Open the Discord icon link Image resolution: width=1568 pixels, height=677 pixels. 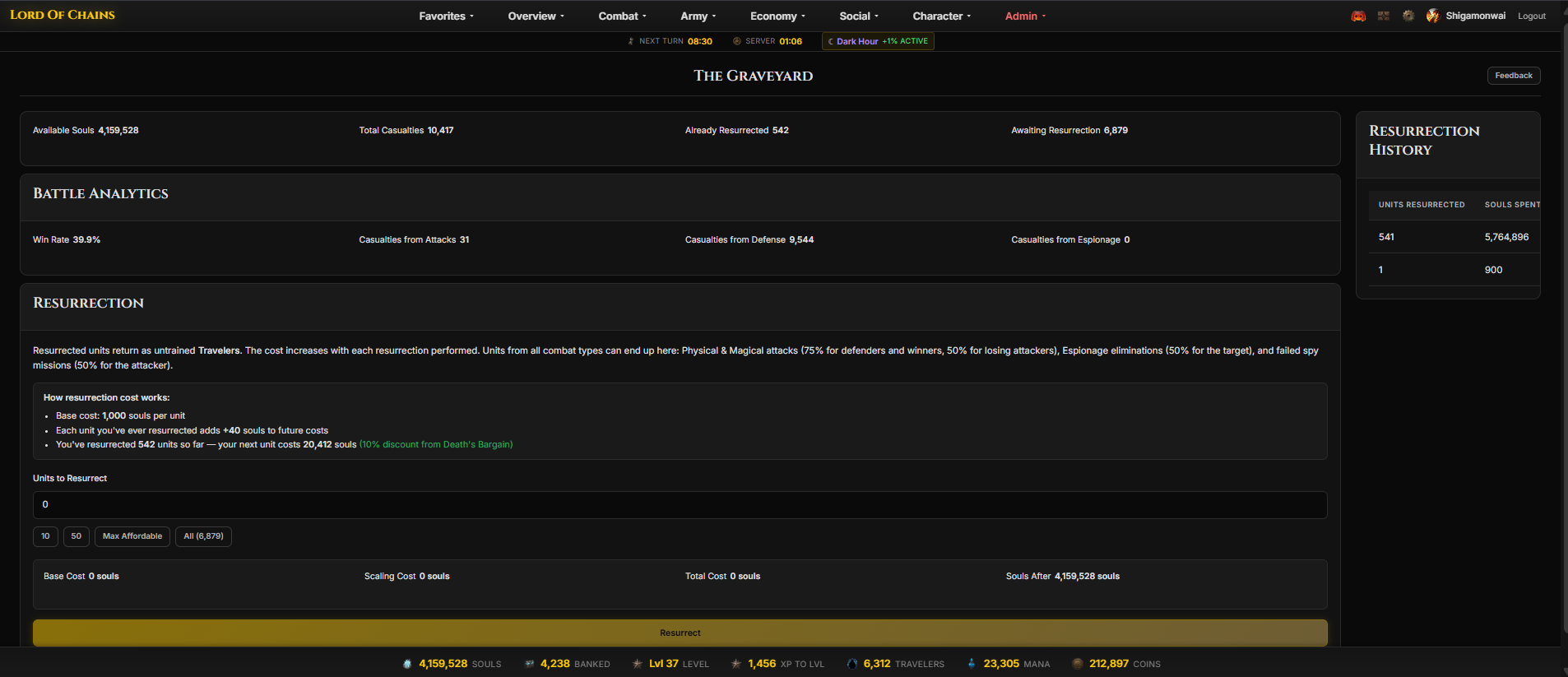click(1358, 16)
